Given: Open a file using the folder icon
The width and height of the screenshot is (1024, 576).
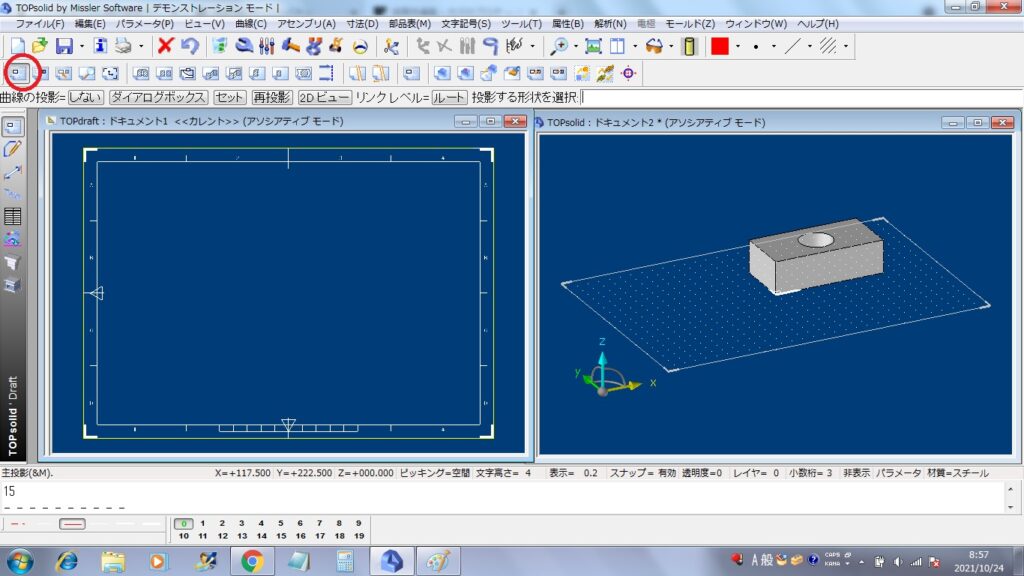Looking at the screenshot, I should (x=40, y=46).
